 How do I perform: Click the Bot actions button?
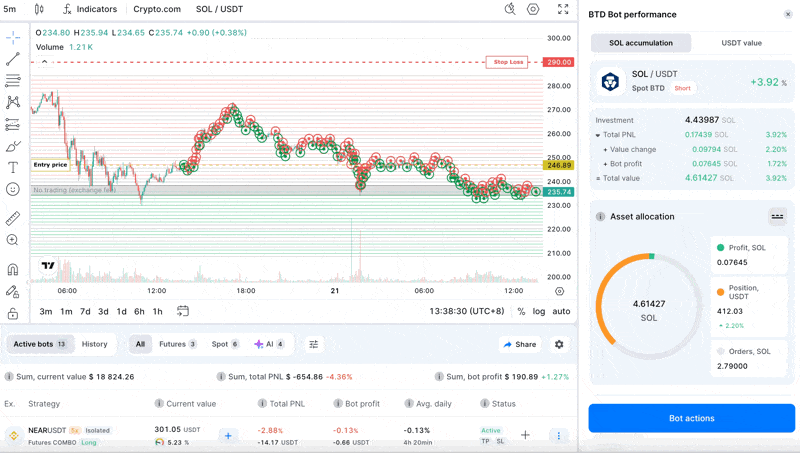(x=691, y=418)
